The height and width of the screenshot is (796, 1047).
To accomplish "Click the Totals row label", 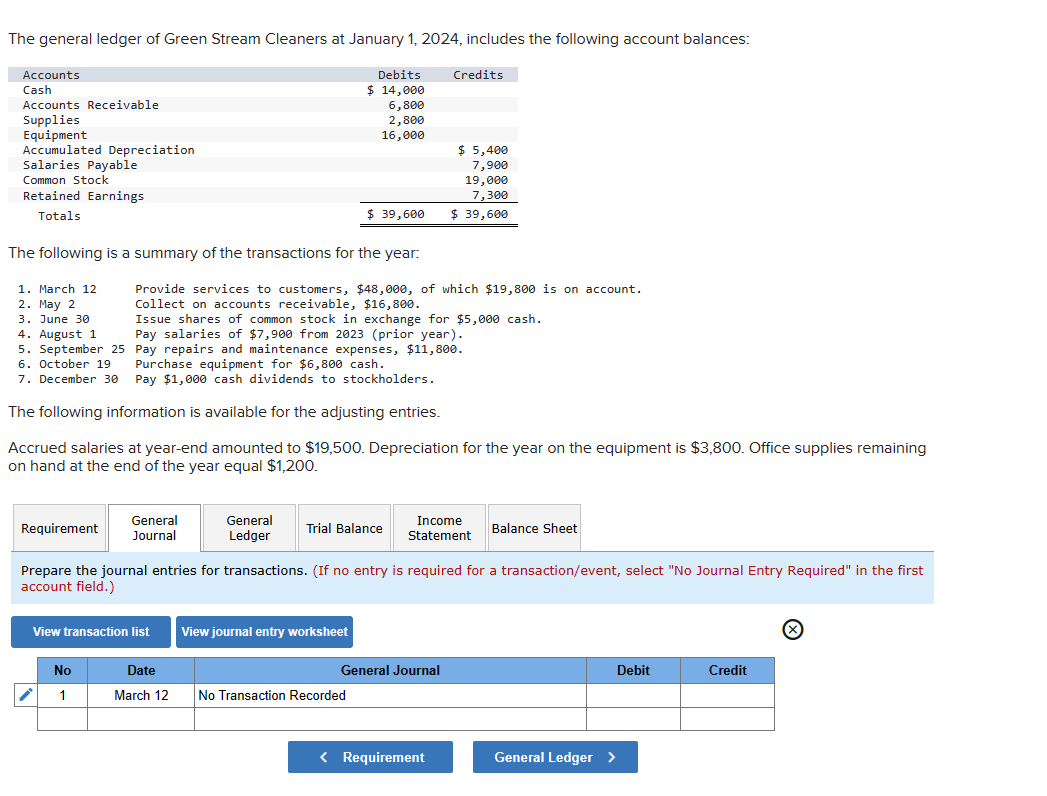I will [59, 216].
